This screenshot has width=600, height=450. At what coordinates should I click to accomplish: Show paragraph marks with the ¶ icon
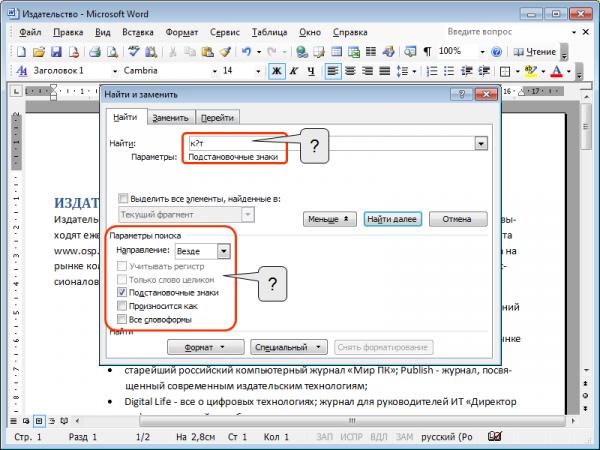click(427, 52)
